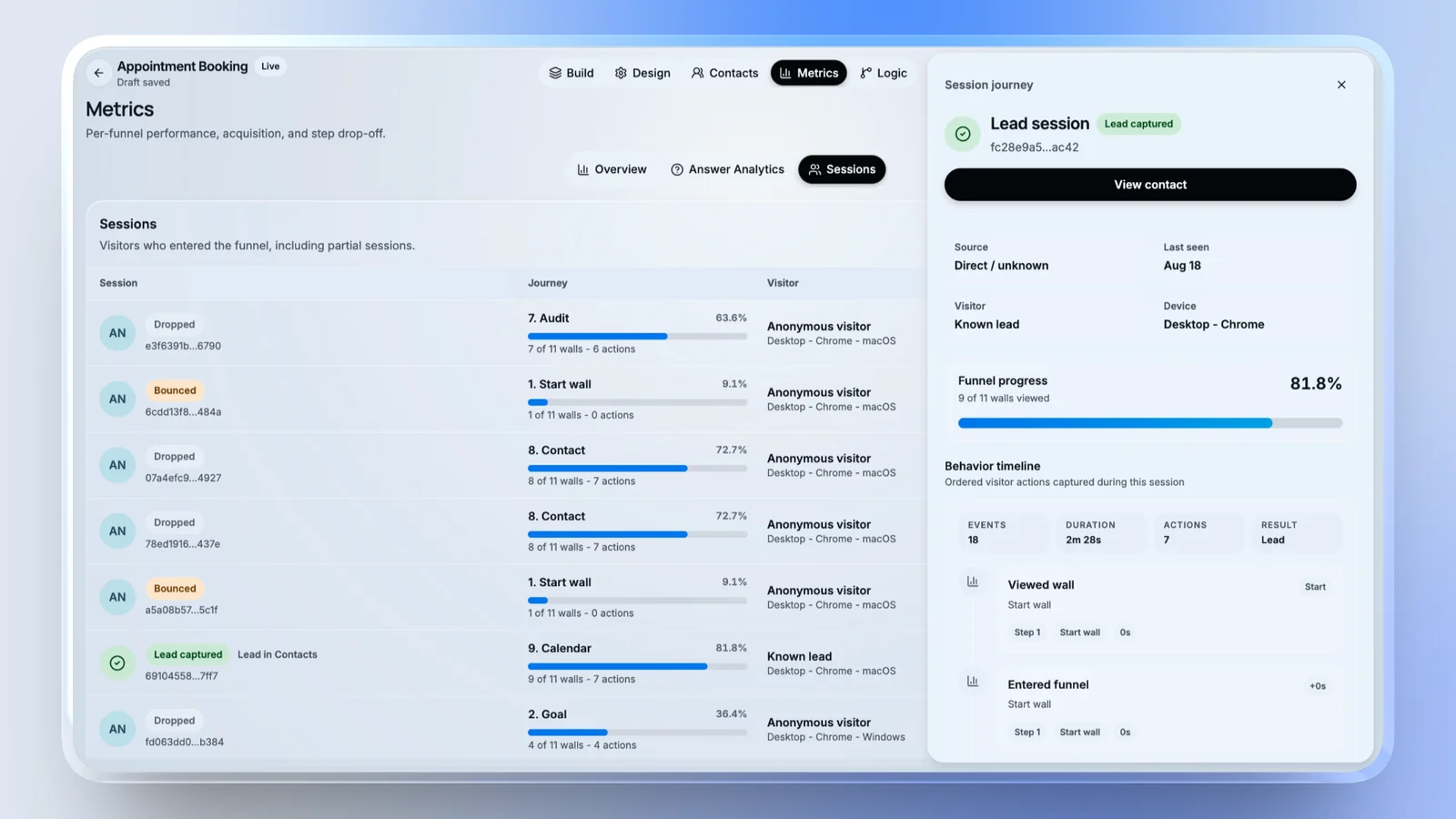1456x819 pixels.
Task: Click the AN avatar for session 78ed1916...437e
Action: 117,531
